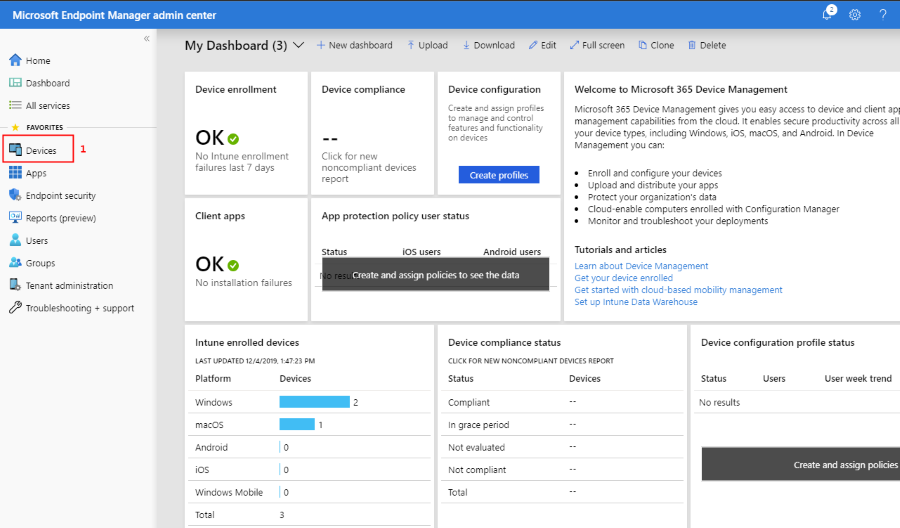Expand the My Dashboard (3) dropdown chevron
The height and width of the screenshot is (528, 900).
pos(298,45)
